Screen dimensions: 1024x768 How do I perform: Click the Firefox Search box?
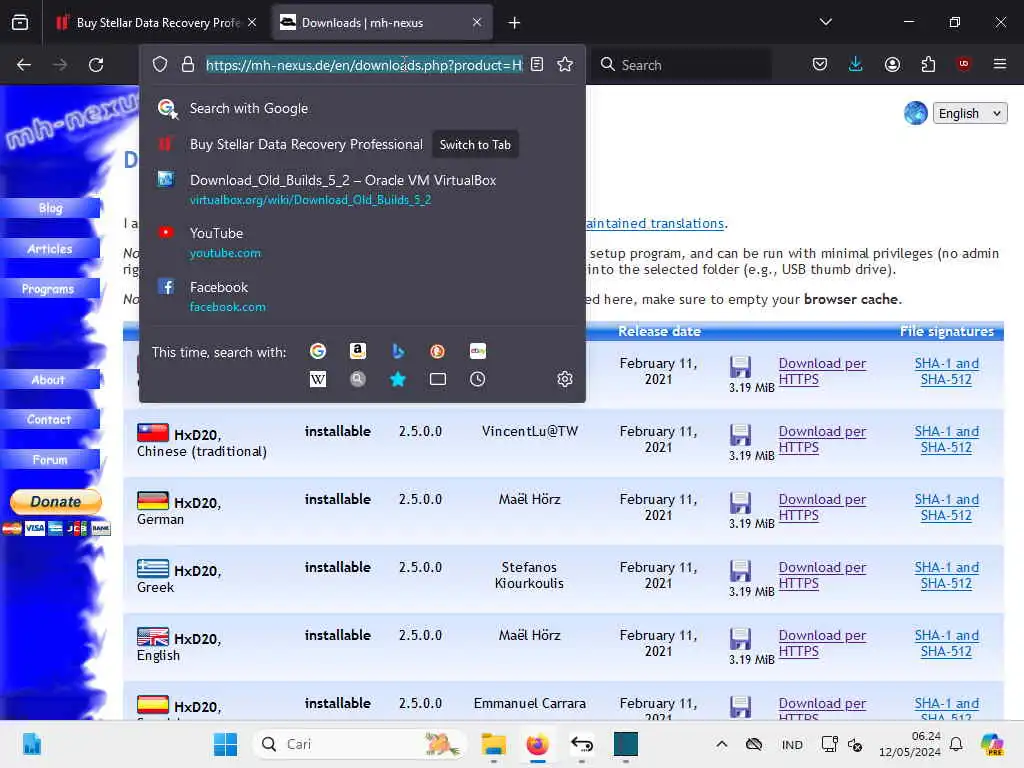tap(682, 65)
